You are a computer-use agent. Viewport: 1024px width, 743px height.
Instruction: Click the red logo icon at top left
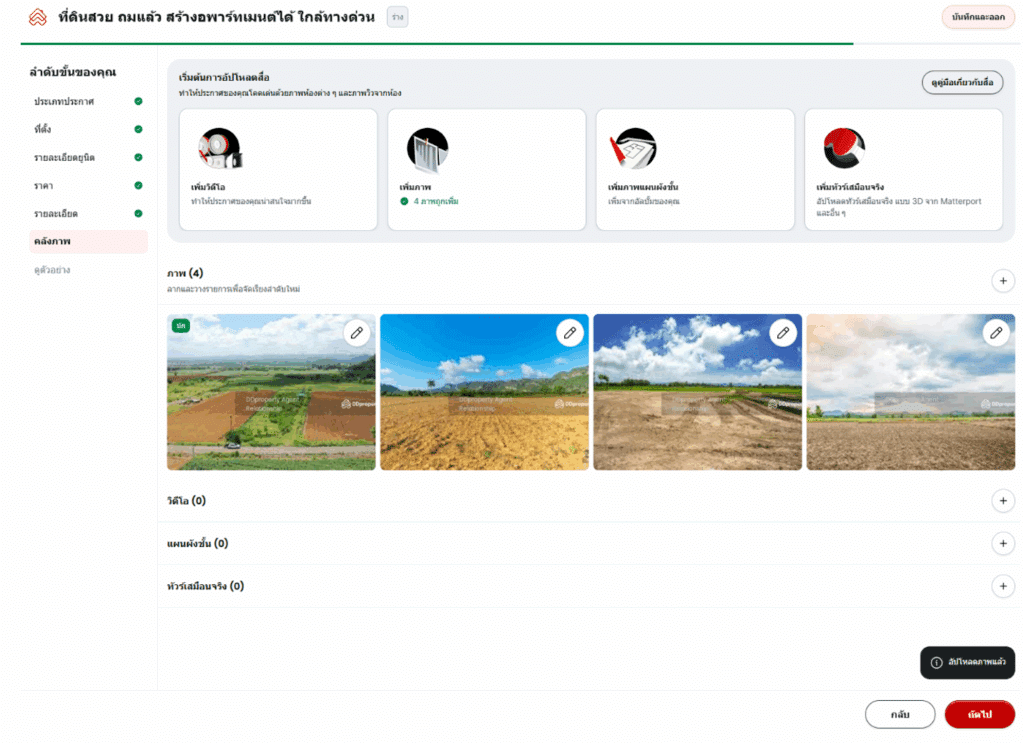pyautogui.click(x=38, y=18)
